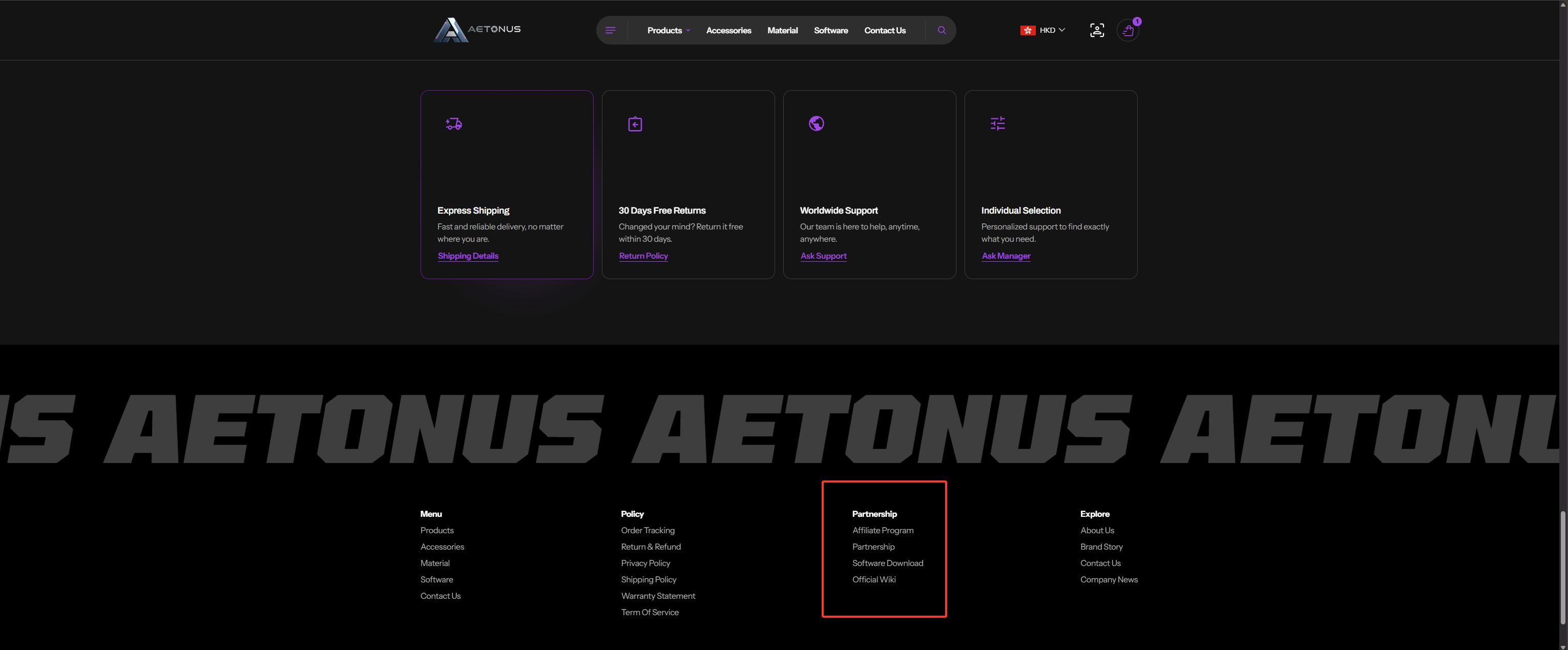Open the HKD currency selector
1568x650 pixels.
pos(1052,30)
